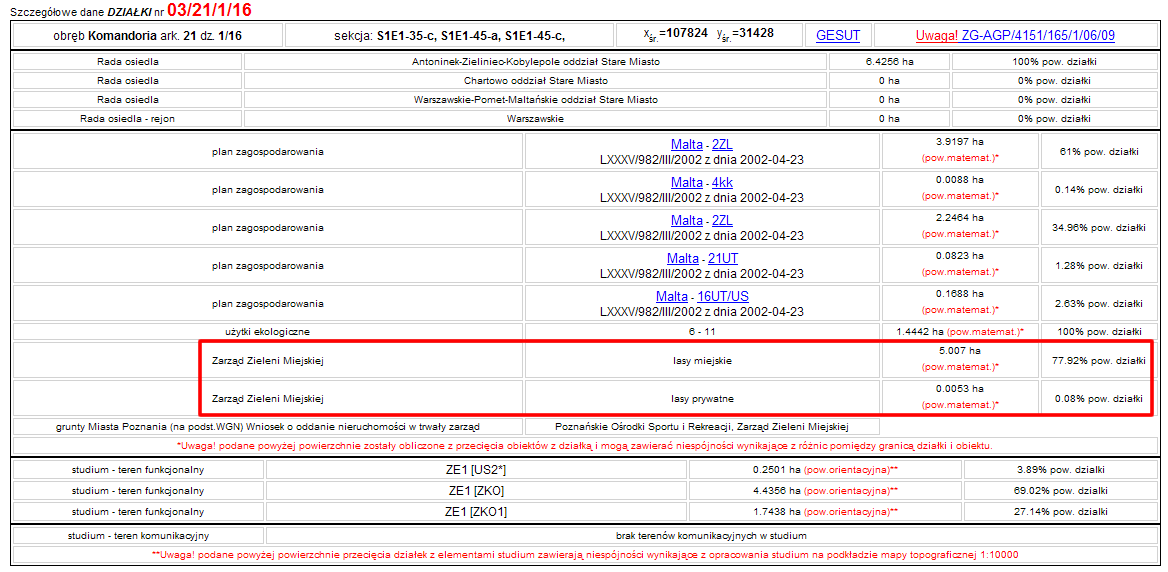This screenshot has width=1168, height=572.
Task: Select the Antoninek-Zieliniec-Kobylepole district cell
Action: (536, 61)
